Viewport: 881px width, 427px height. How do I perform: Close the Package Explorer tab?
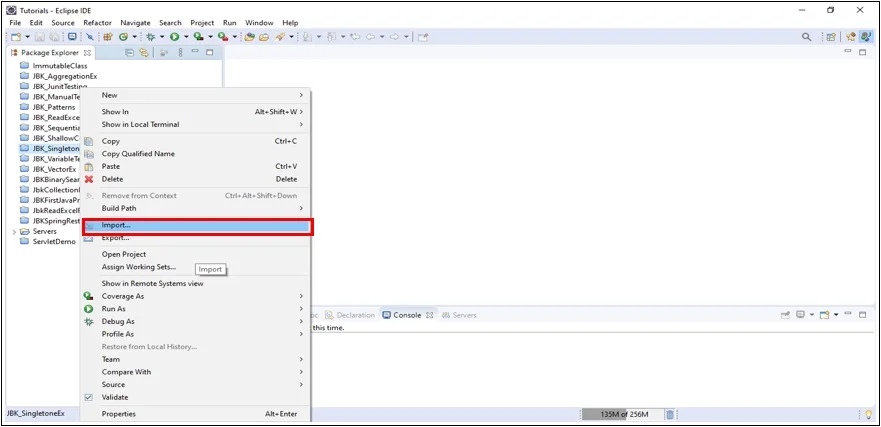87,53
